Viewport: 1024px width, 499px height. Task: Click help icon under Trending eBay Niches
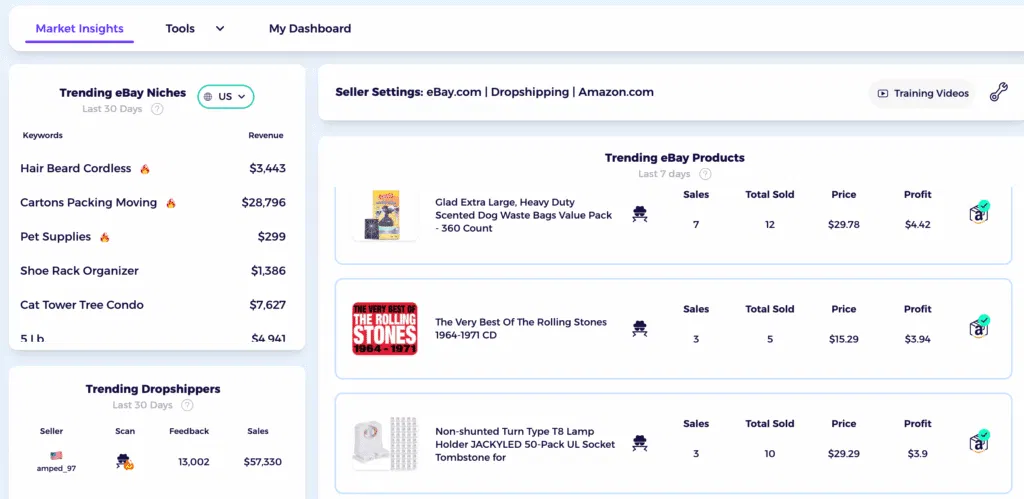pyautogui.click(x=157, y=109)
